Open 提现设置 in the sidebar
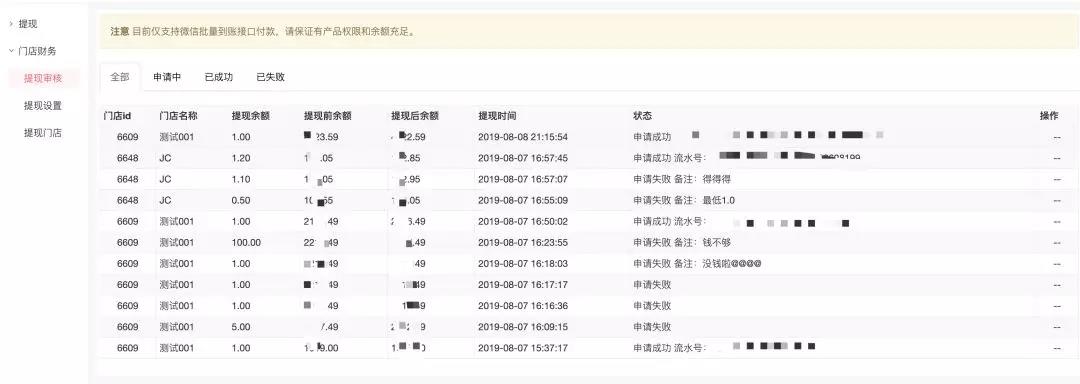The width and height of the screenshot is (1080, 384). 43,105
